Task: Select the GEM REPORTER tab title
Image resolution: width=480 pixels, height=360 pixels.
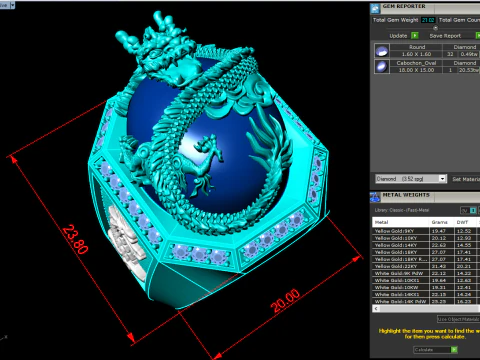Action: point(404,6)
